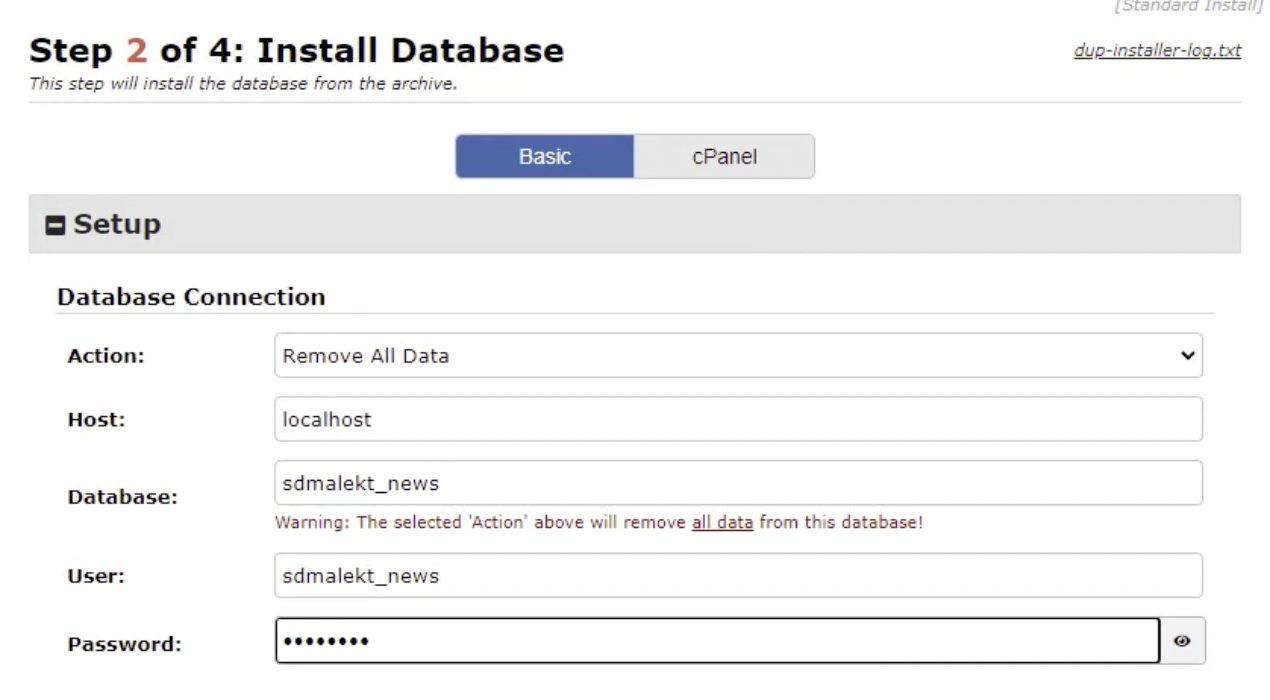
Task: Click inside the masked Password field
Action: 717,641
